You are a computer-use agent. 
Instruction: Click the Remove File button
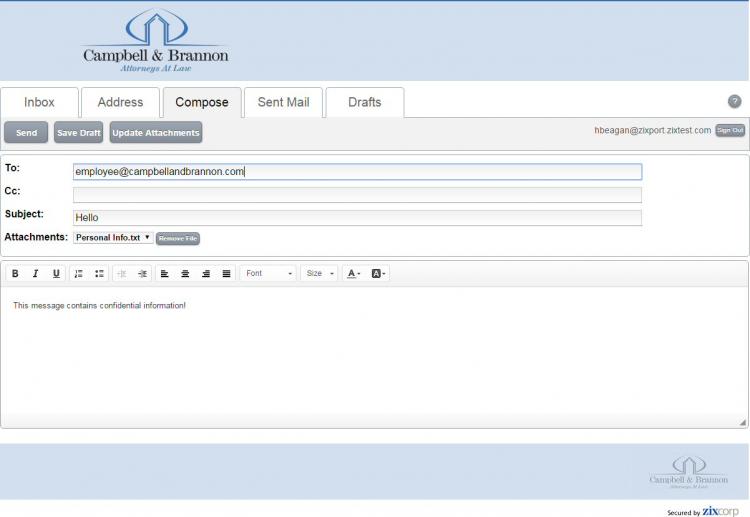[178, 238]
